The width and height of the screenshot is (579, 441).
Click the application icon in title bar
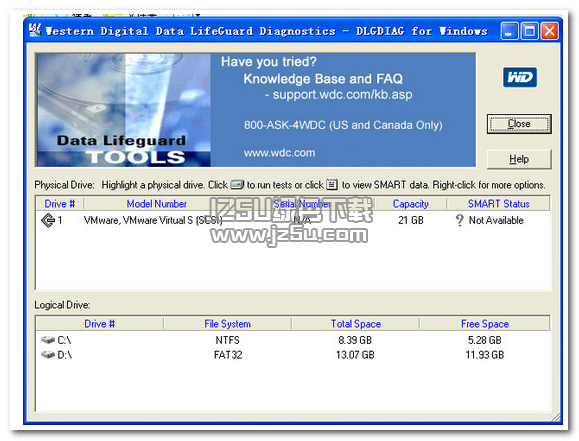35,30
